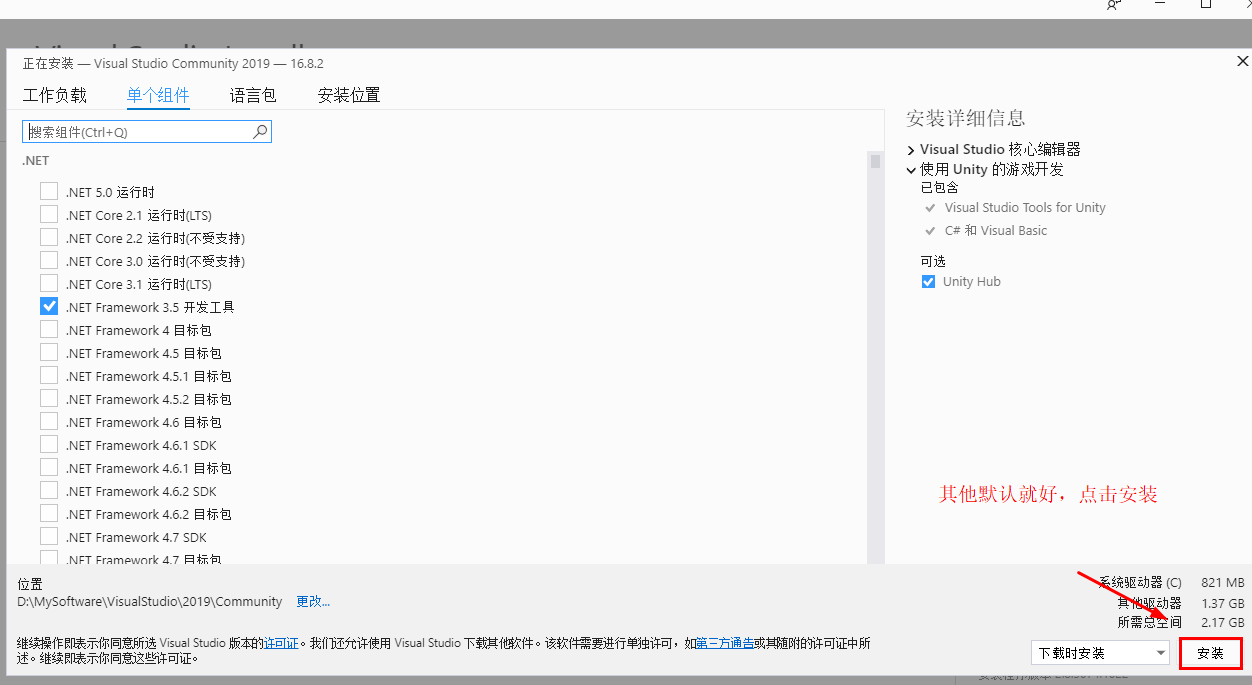Click 系统驱动器 (C) 821 MB value
The image size is (1252, 685).
tap(1222, 582)
